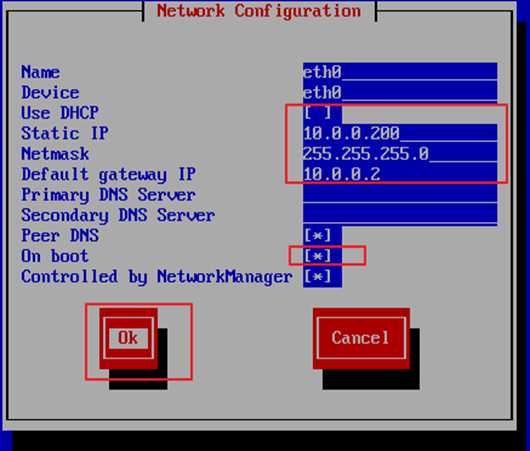Click the Ok button
This screenshot has width=530, height=451.
coord(128,338)
